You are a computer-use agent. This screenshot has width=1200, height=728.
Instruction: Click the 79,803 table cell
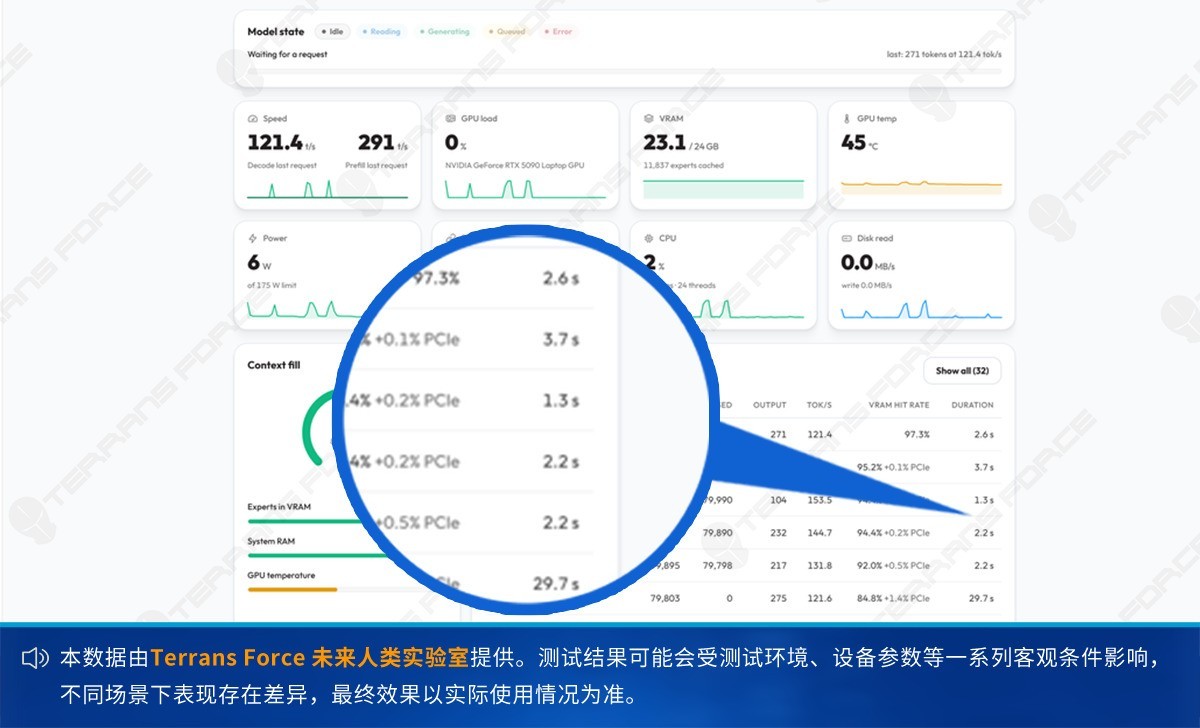pos(665,598)
